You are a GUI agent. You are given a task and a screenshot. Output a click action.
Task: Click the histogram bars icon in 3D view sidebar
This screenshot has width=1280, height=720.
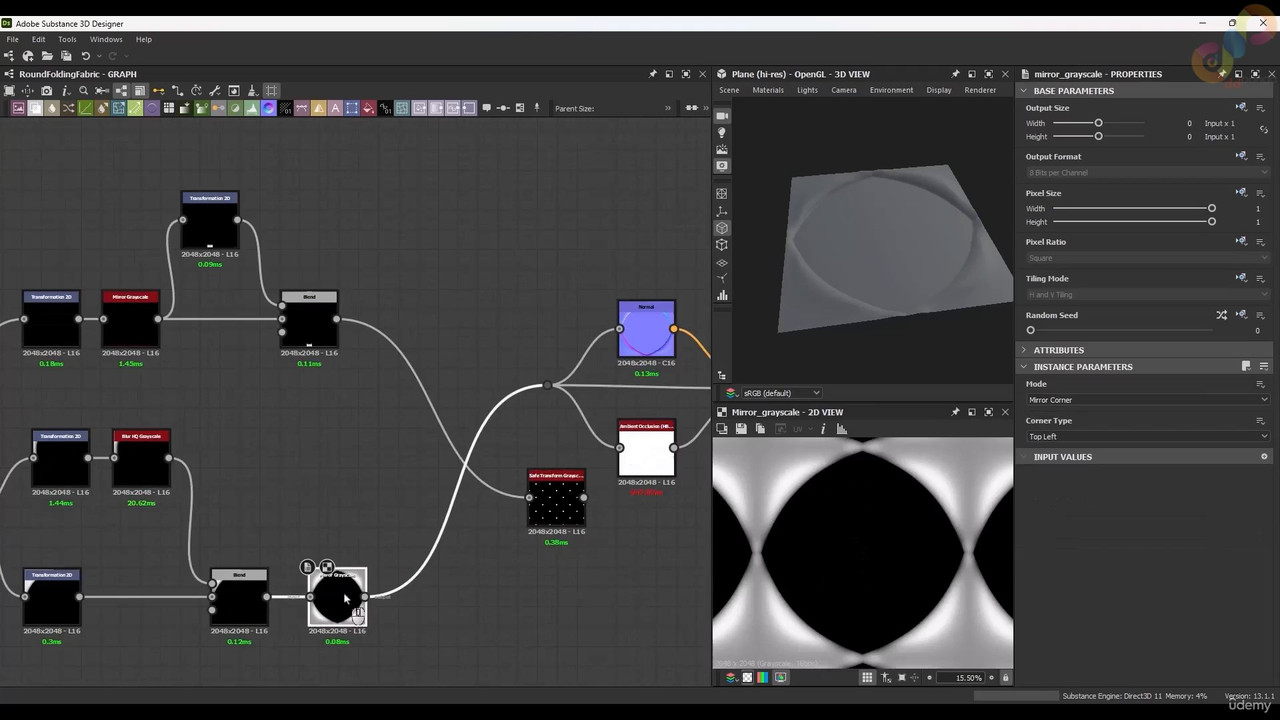[x=722, y=296]
